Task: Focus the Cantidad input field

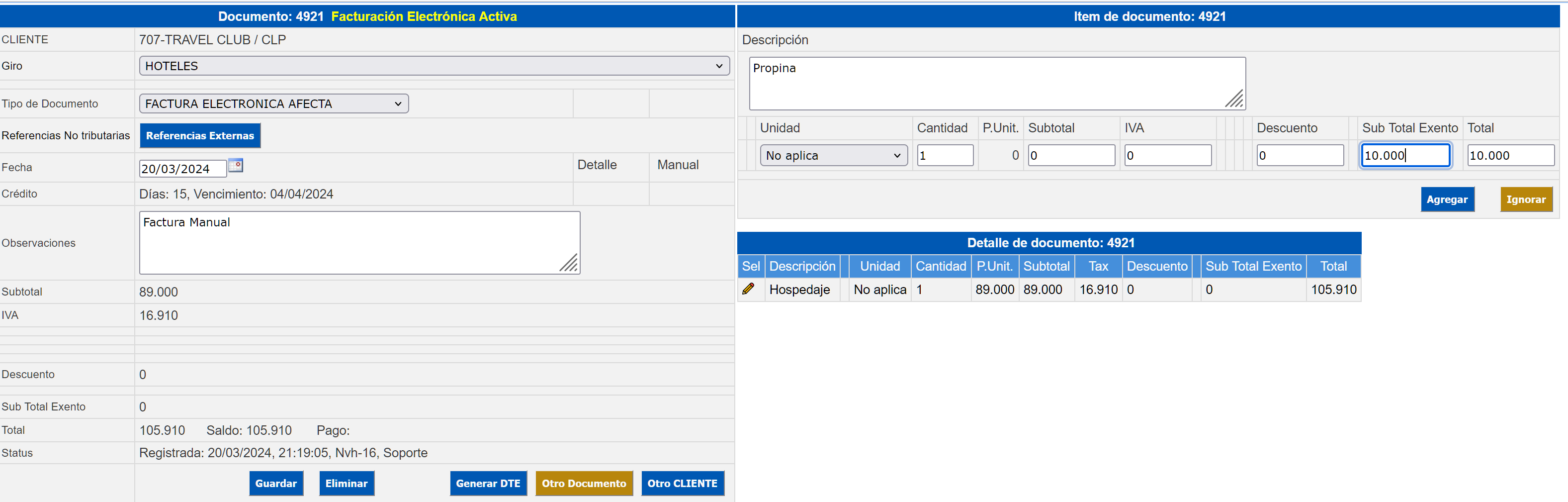Action: coord(945,155)
